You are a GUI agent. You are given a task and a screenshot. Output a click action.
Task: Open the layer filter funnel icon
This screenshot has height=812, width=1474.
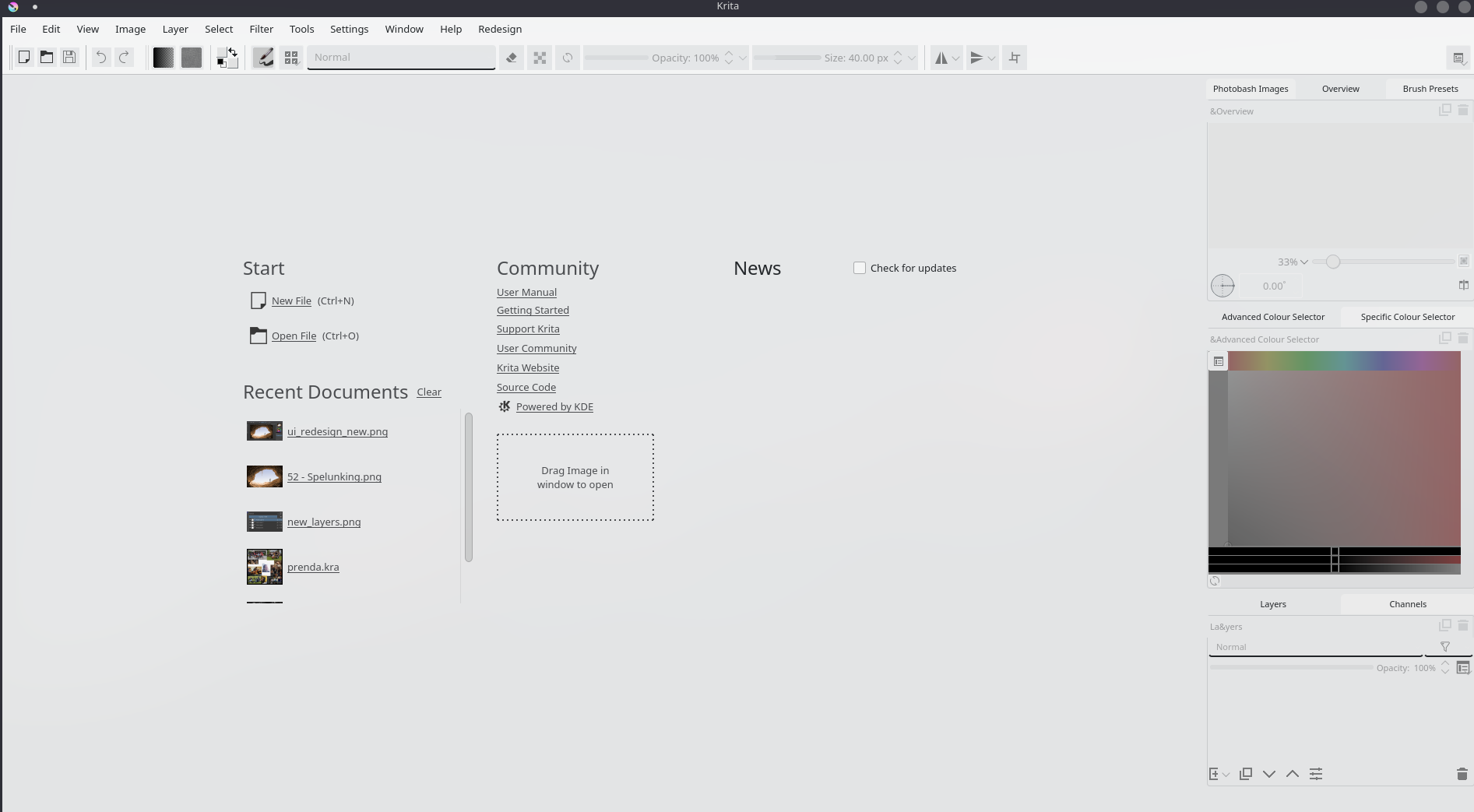(x=1445, y=647)
